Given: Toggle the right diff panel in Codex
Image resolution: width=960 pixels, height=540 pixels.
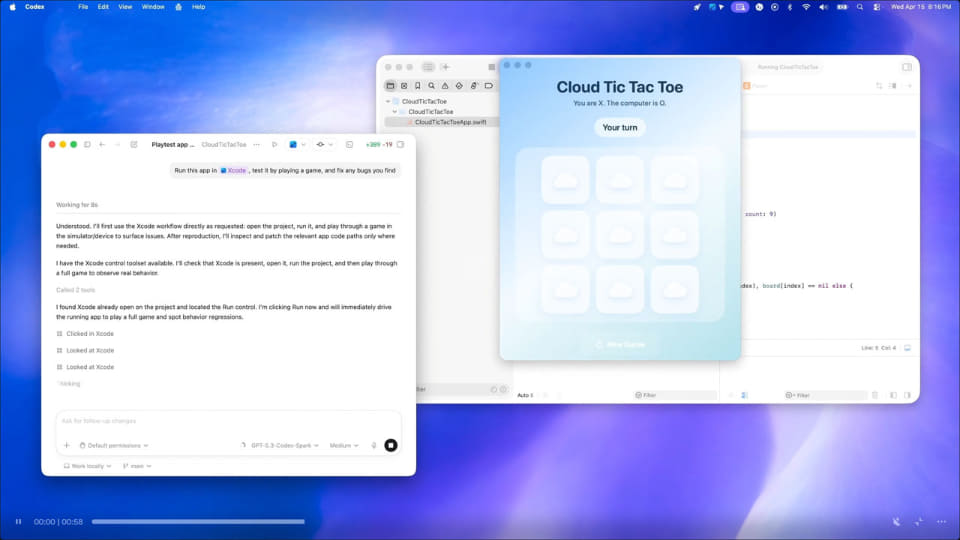Looking at the screenshot, I should tap(400, 144).
